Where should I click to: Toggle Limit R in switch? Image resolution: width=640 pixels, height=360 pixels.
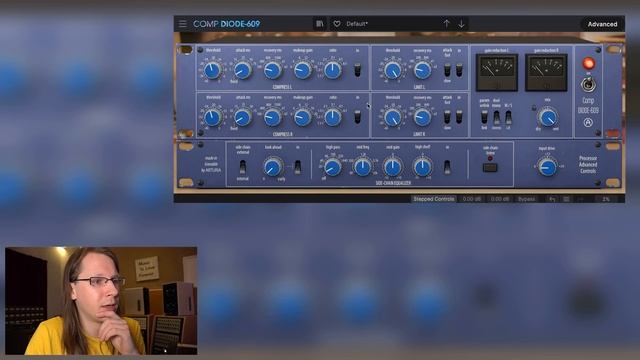(460, 117)
